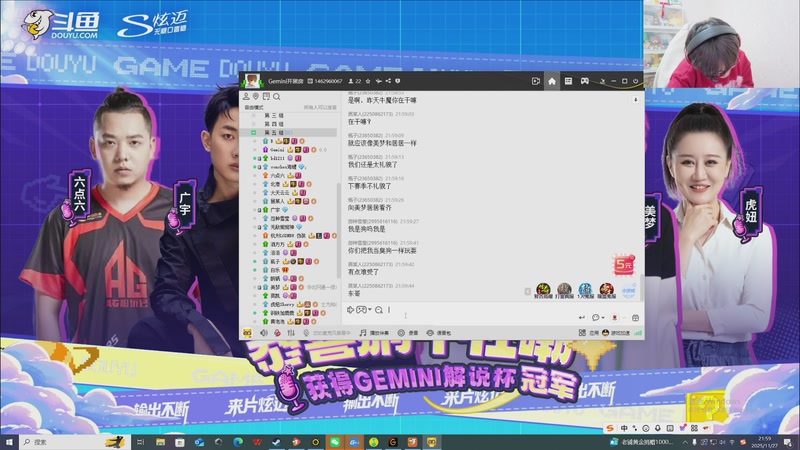The width and height of the screenshot is (800, 450).
Task: Open the bulletin board icon above channel list
Action: pos(266,96)
